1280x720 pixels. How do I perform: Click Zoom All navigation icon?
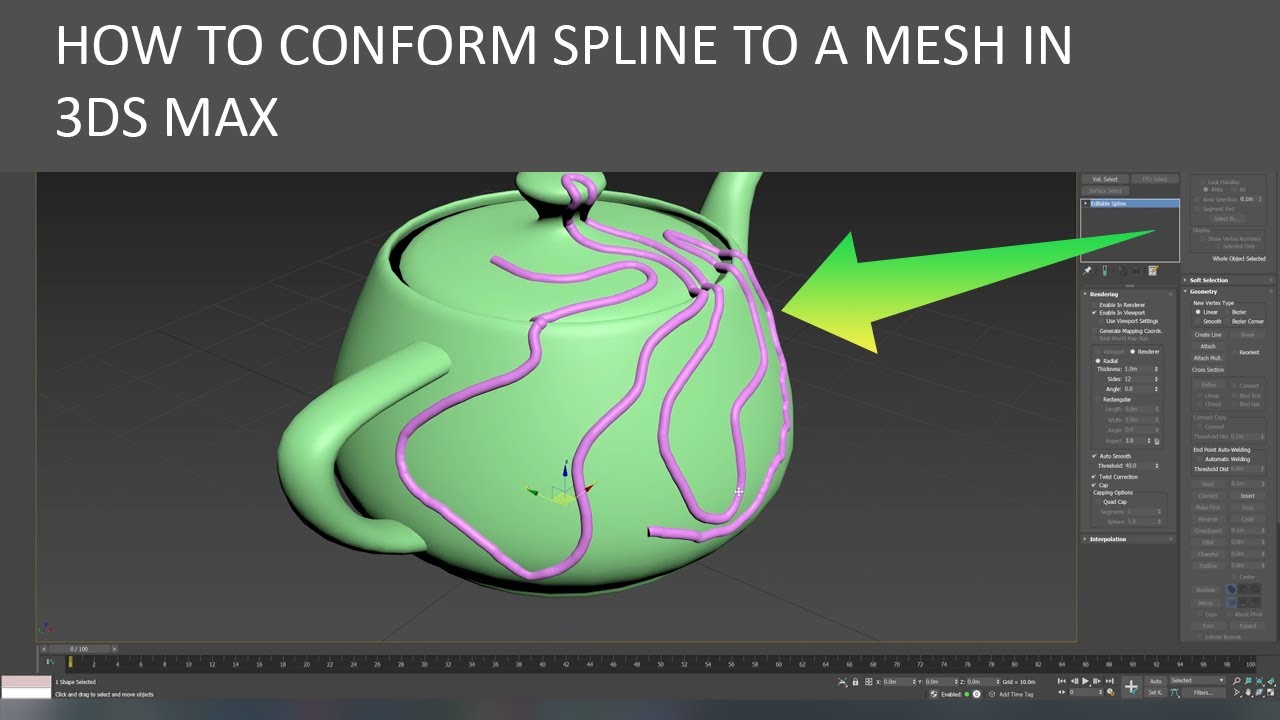1248,681
